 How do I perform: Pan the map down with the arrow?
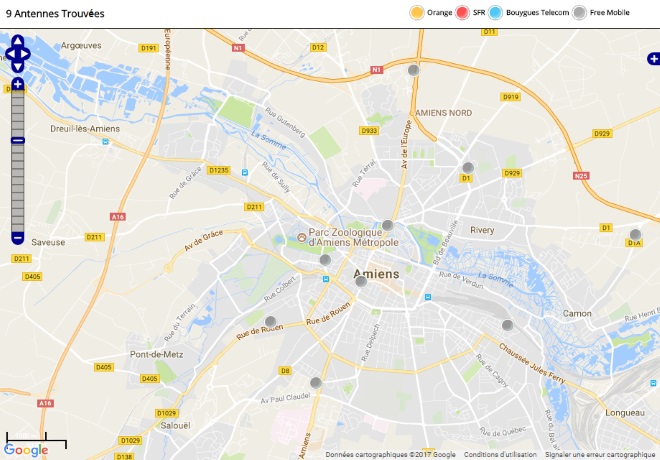click(x=18, y=66)
